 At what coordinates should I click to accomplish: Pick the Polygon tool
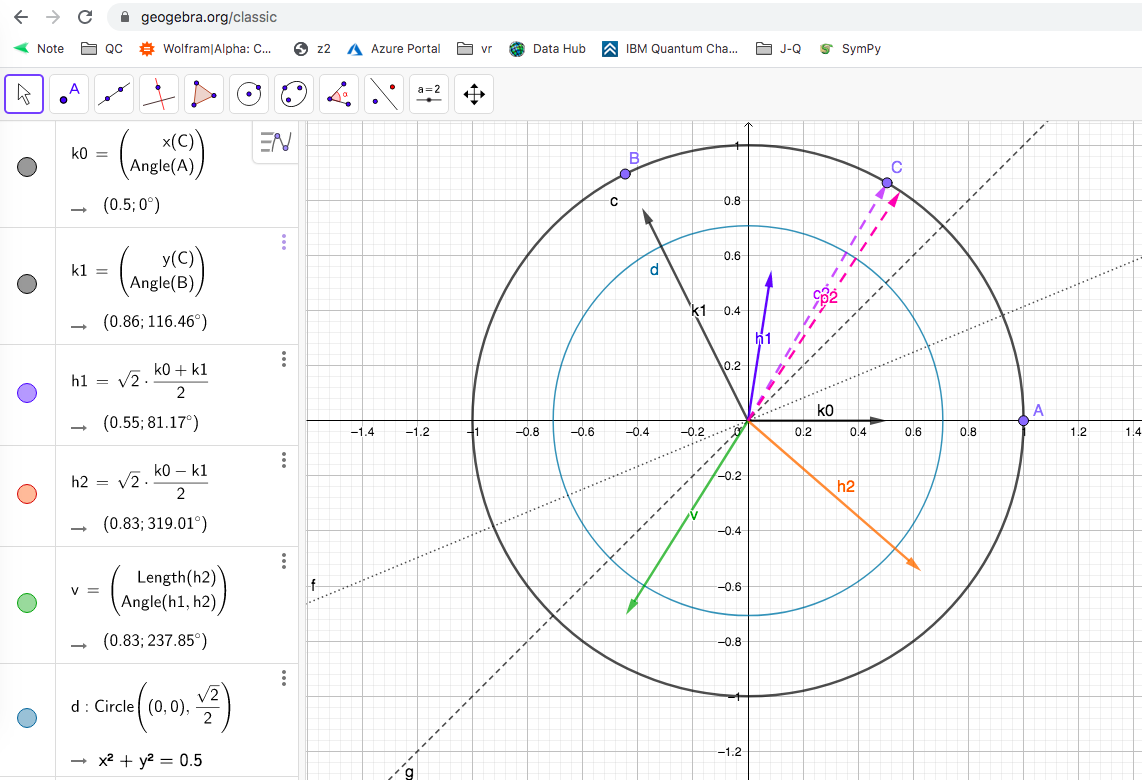pyautogui.click(x=204, y=94)
